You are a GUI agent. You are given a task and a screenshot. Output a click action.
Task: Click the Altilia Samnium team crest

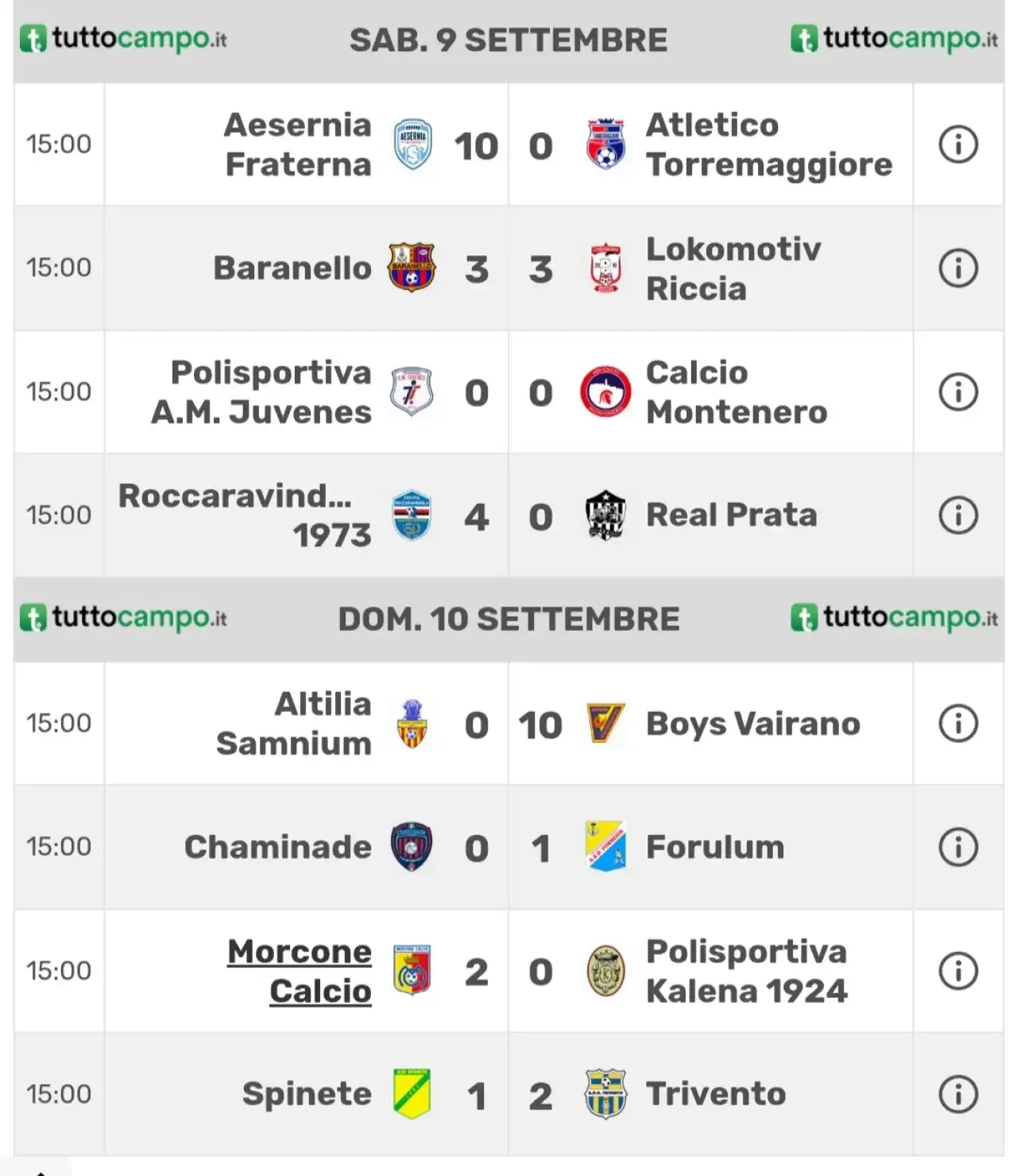point(412,723)
